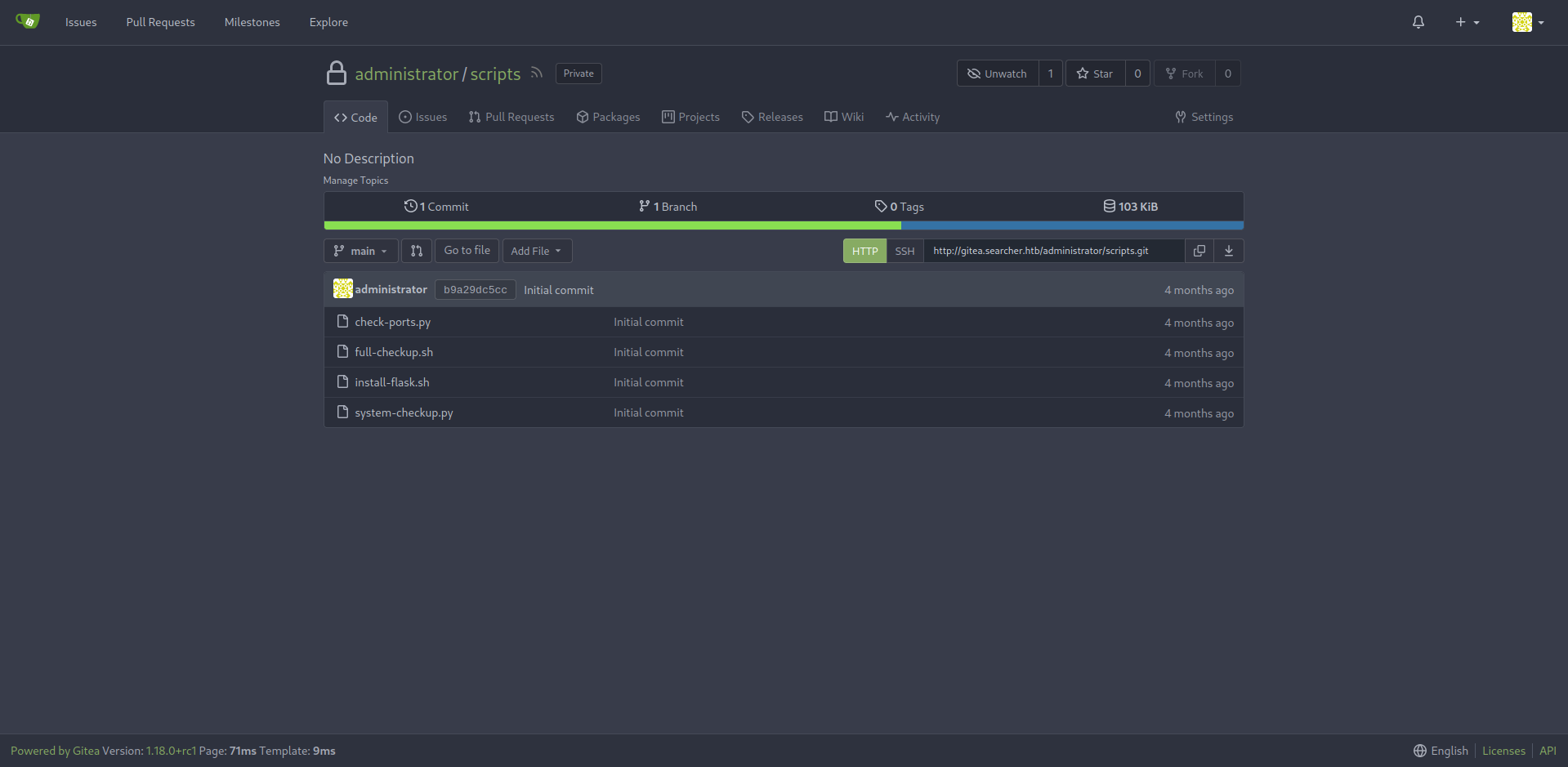Open Pull Requests in the top navigation
This screenshot has width=1568, height=767.
(160, 22)
